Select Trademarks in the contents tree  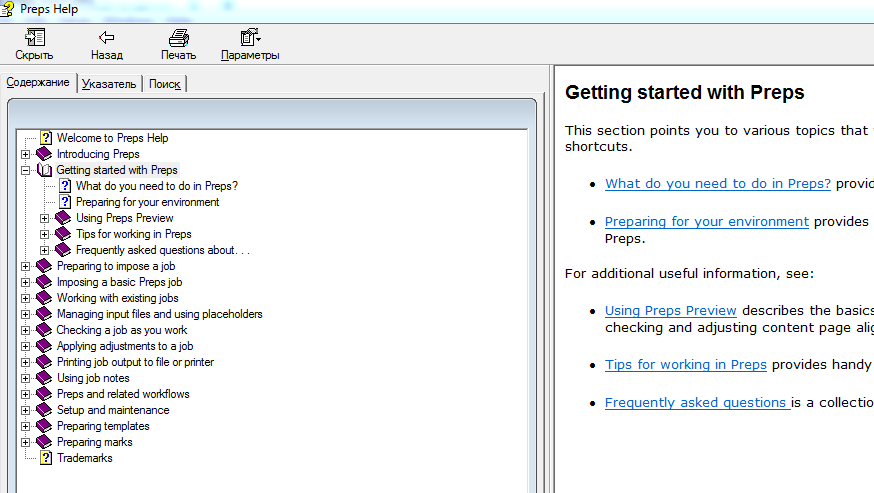coord(85,458)
